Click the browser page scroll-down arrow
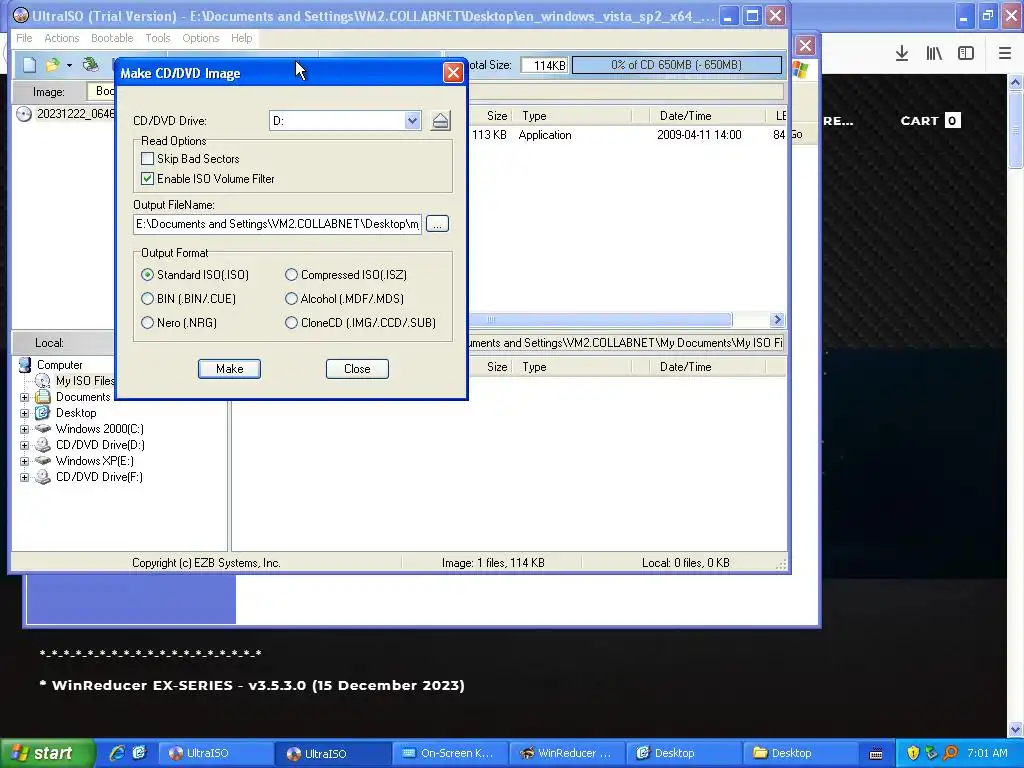Viewport: 1024px width, 768px height. point(1016,729)
